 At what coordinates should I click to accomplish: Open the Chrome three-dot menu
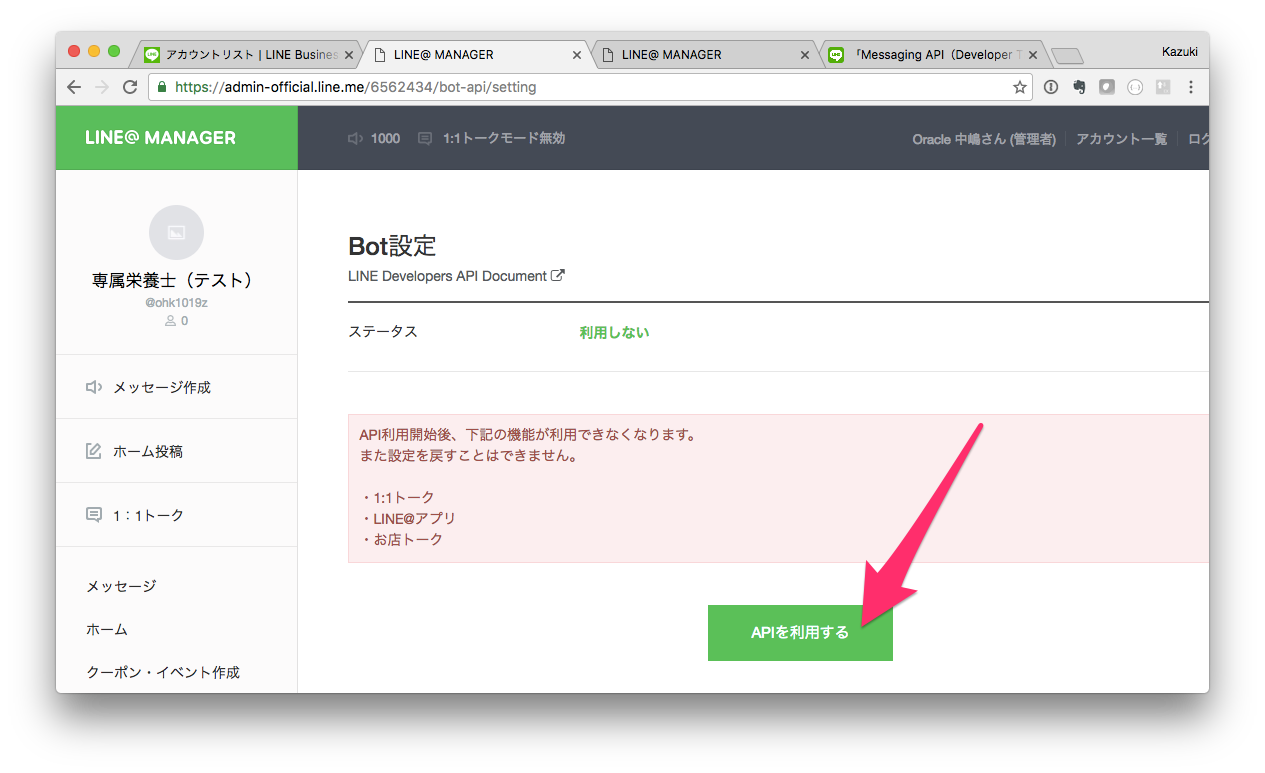(1191, 87)
